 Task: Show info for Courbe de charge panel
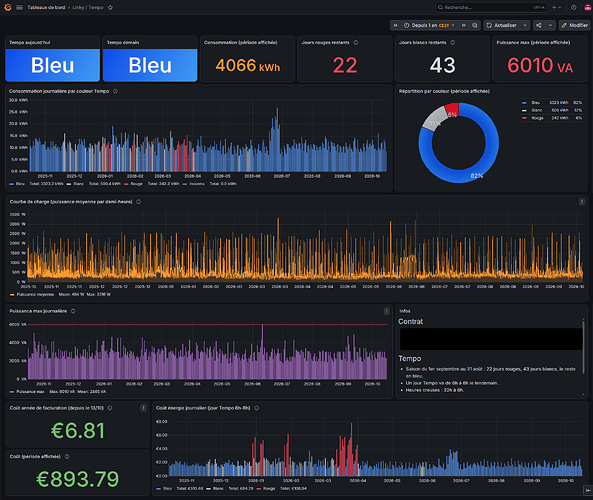(x=138, y=202)
